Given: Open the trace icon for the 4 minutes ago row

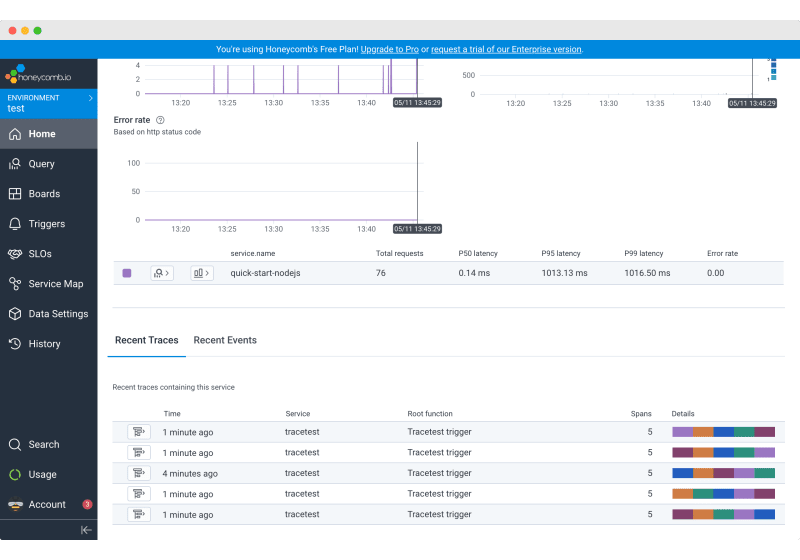Looking at the screenshot, I should tap(139, 473).
